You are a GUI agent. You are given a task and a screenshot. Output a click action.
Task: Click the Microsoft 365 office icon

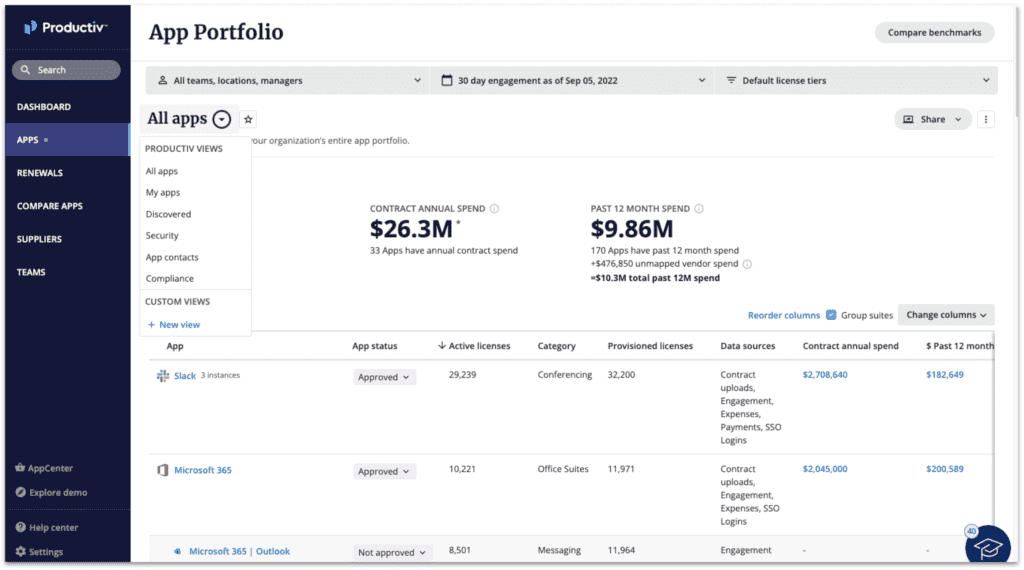click(x=163, y=470)
